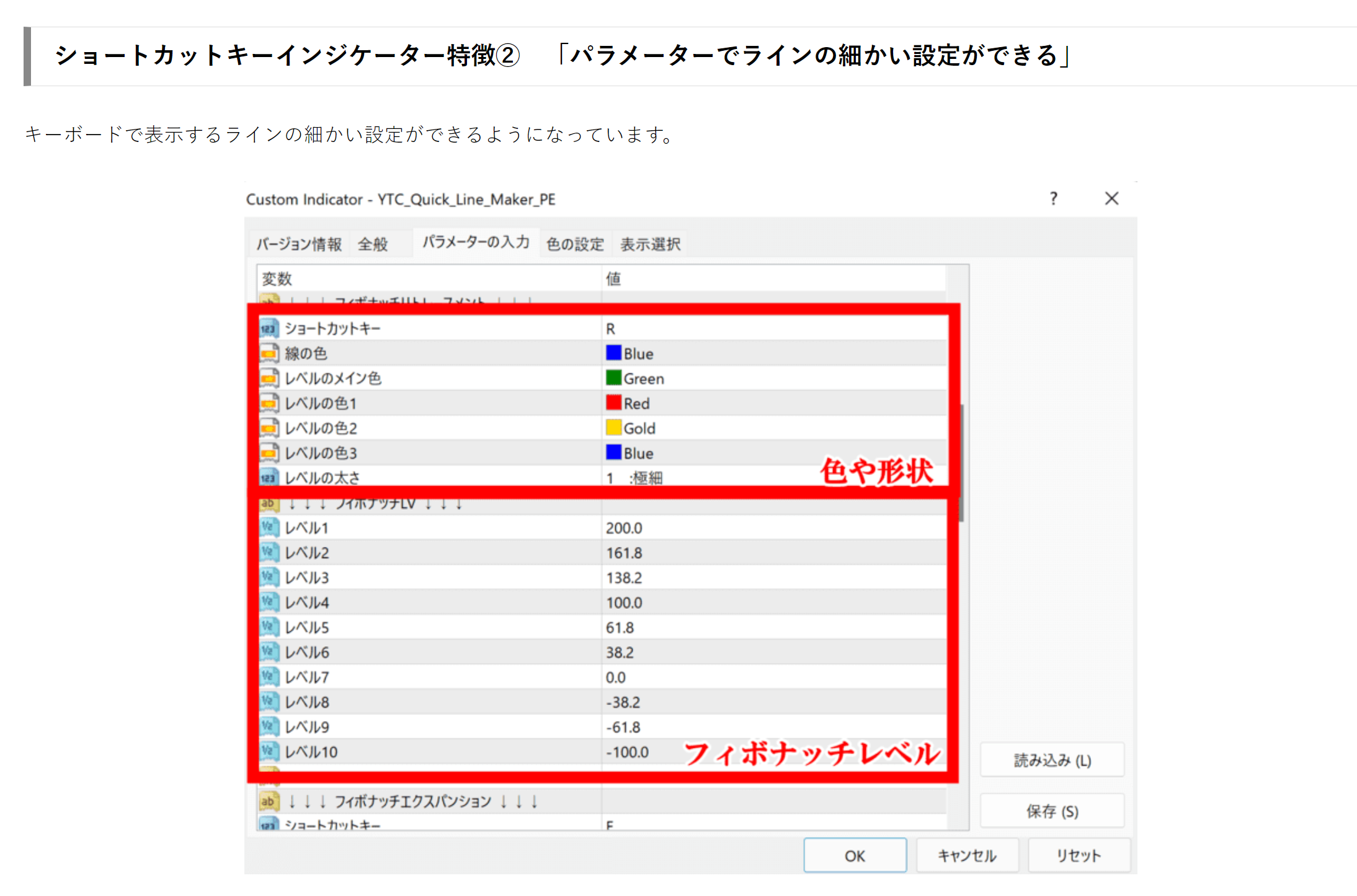This screenshot has width=1357, height=896.
Task: Click the integer icon beside ショートカットキー row
Action: click(269, 329)
